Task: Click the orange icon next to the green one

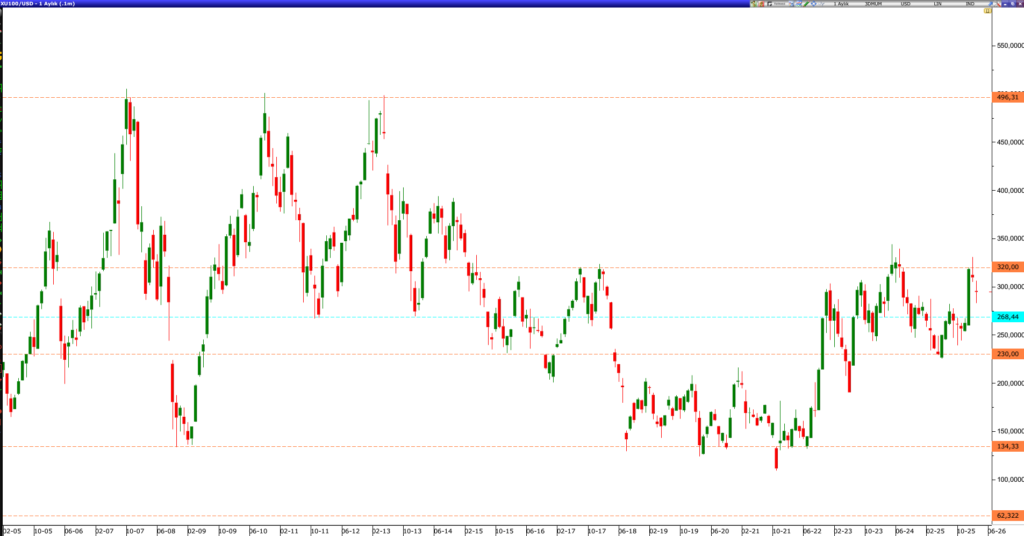Action: click(x=761, y=4)
